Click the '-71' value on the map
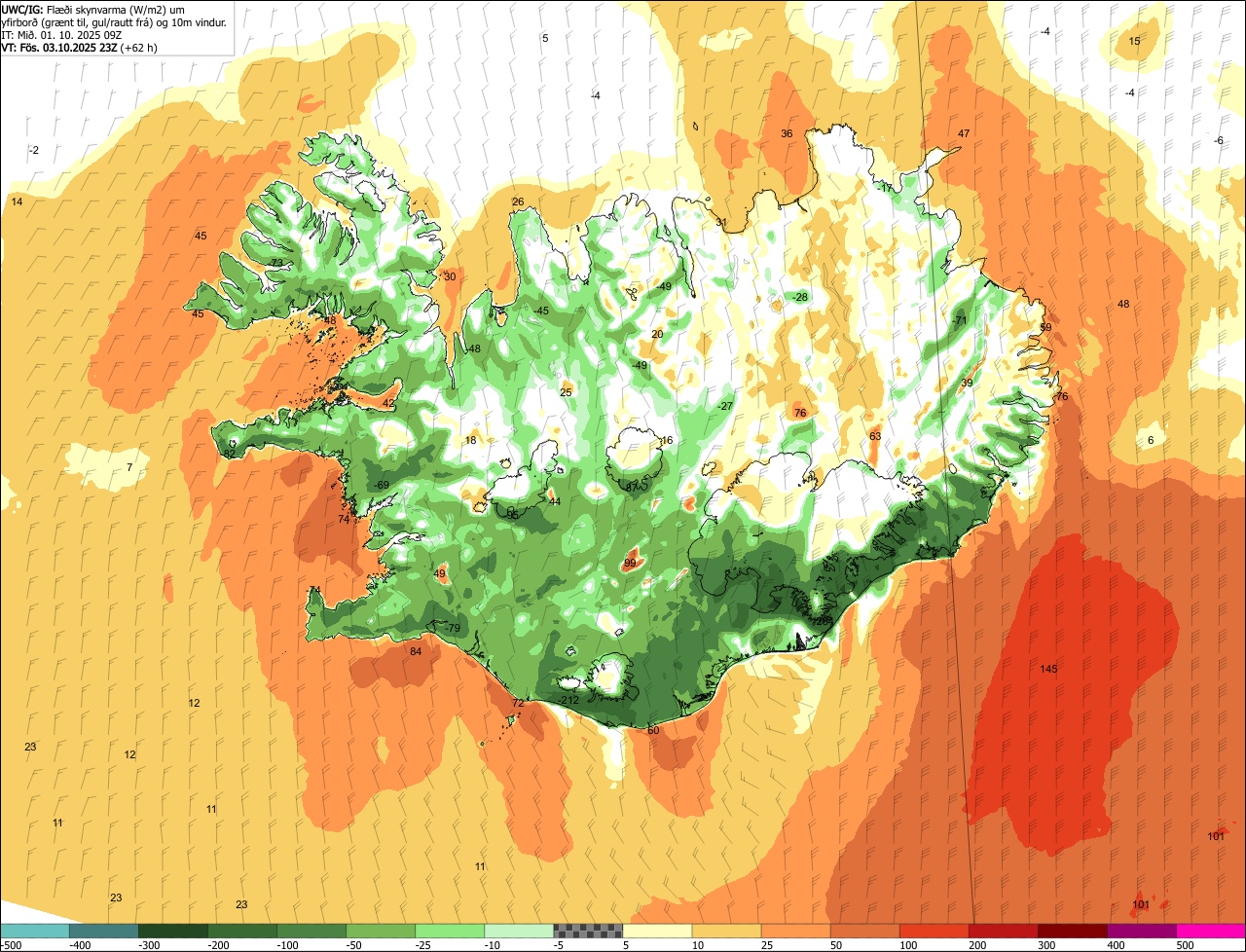The image size is (1246, 952). pyautogui.click(x=960, y=320)
